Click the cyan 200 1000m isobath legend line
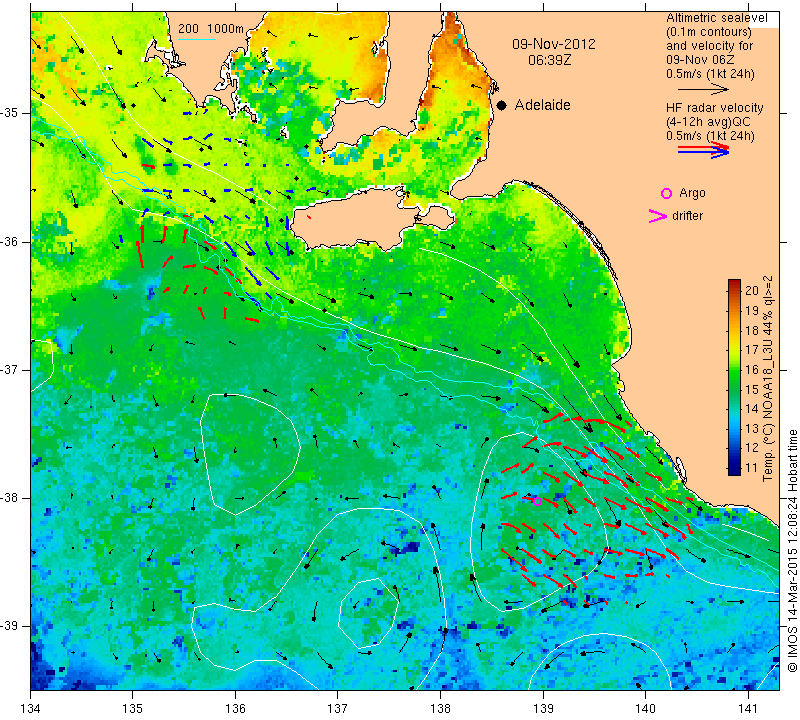 coord(197,39)
